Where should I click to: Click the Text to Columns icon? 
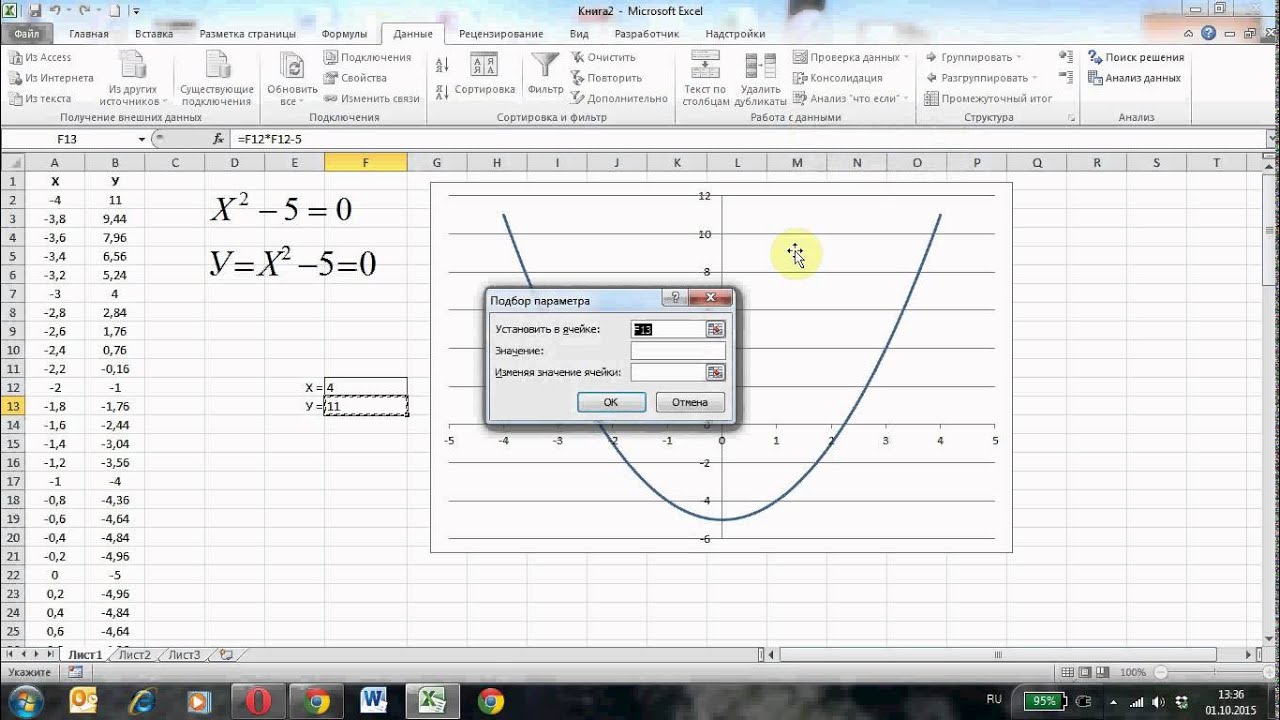point(705,67)
